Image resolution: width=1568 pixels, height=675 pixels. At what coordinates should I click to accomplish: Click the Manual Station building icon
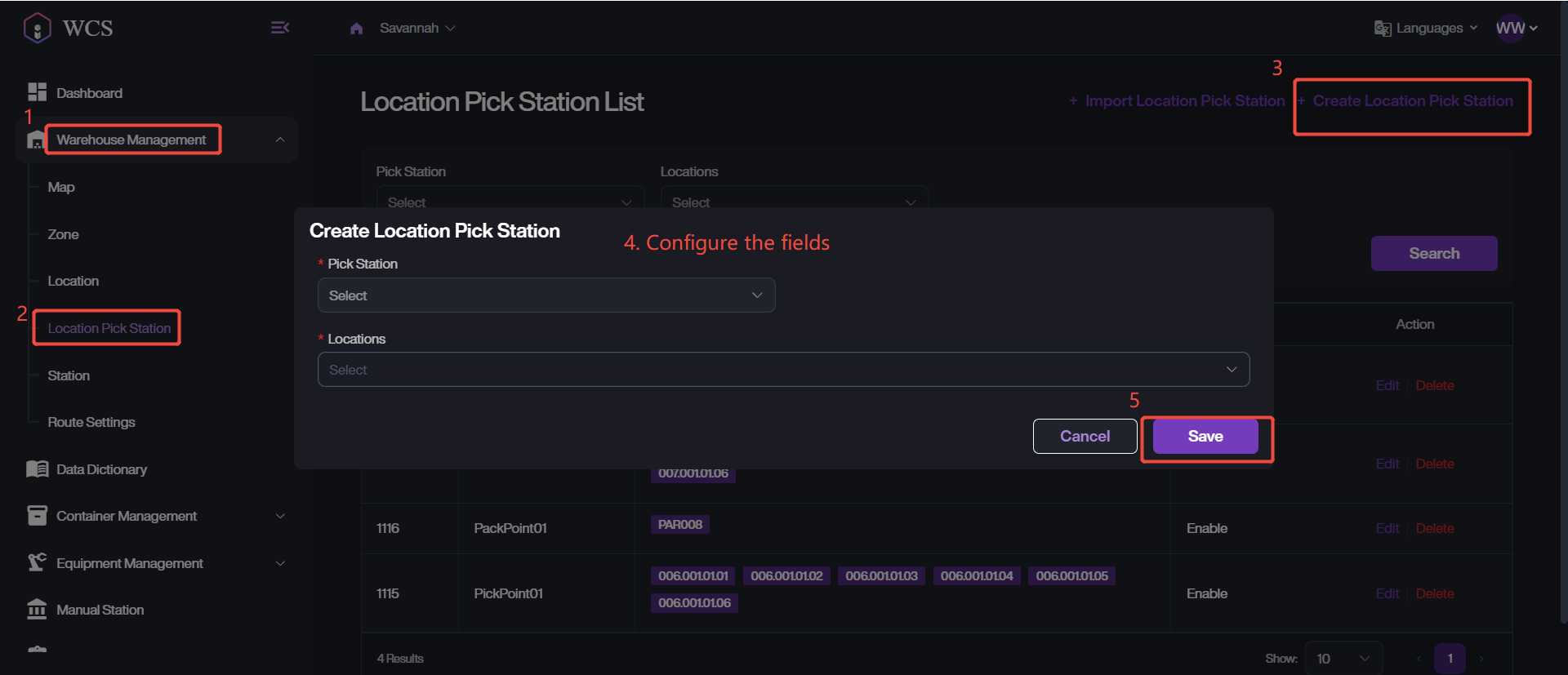[37, 610]
